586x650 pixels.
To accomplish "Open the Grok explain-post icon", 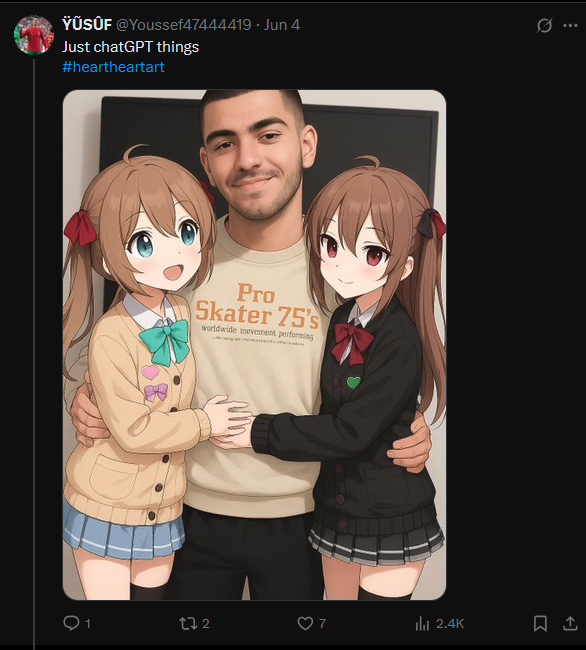I will coord(544,25).
